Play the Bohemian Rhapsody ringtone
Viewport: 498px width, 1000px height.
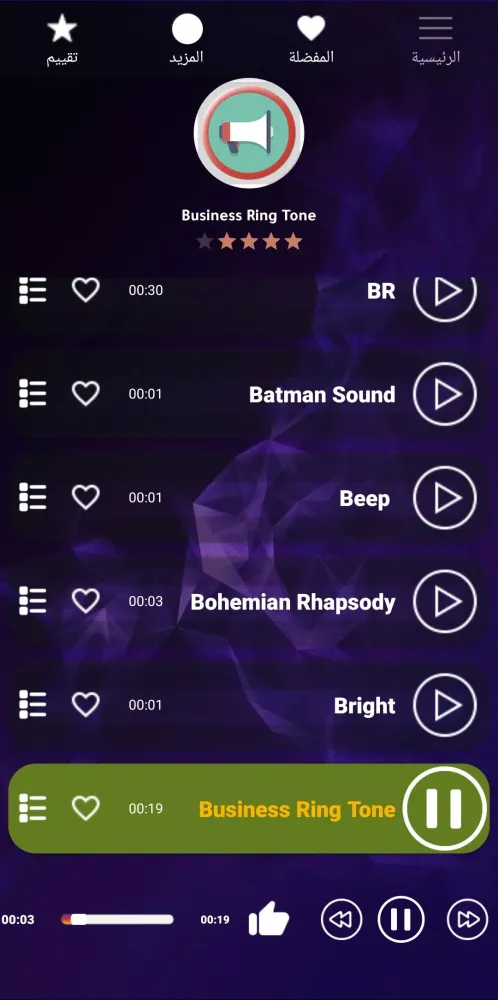(x=445, y=601)
